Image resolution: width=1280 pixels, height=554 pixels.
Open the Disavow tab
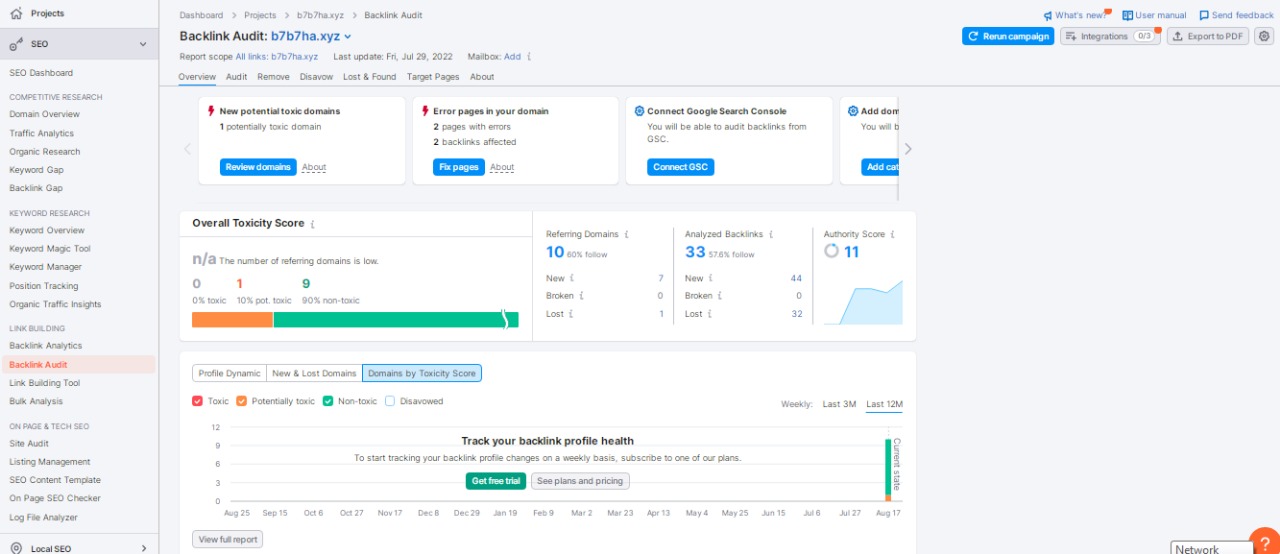316,77
